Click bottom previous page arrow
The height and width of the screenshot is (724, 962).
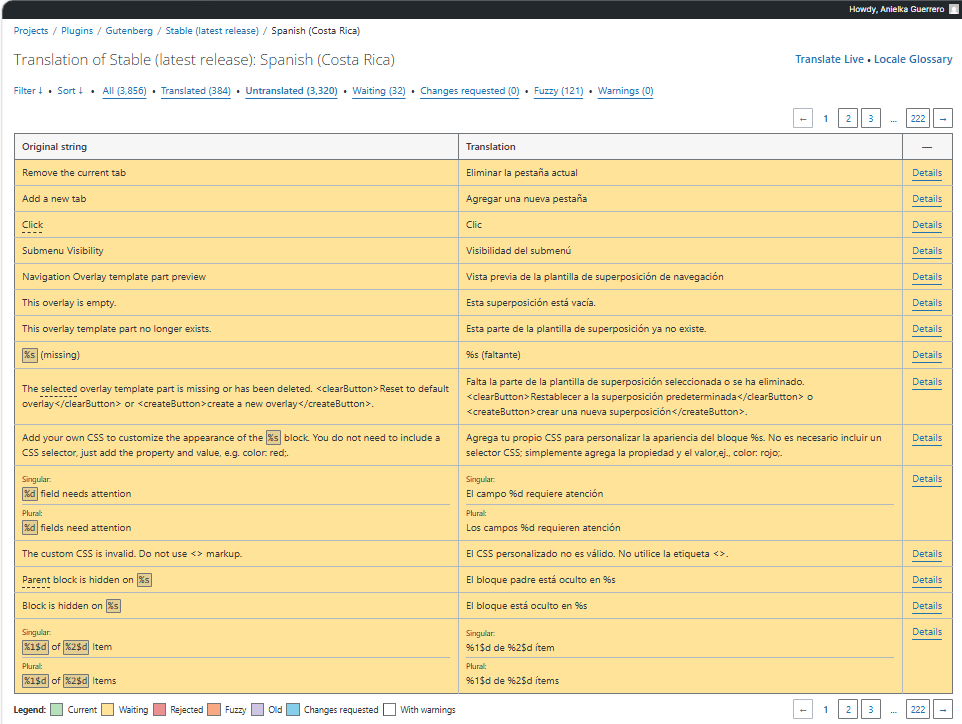pyautogui.click(x=803, y=709)
